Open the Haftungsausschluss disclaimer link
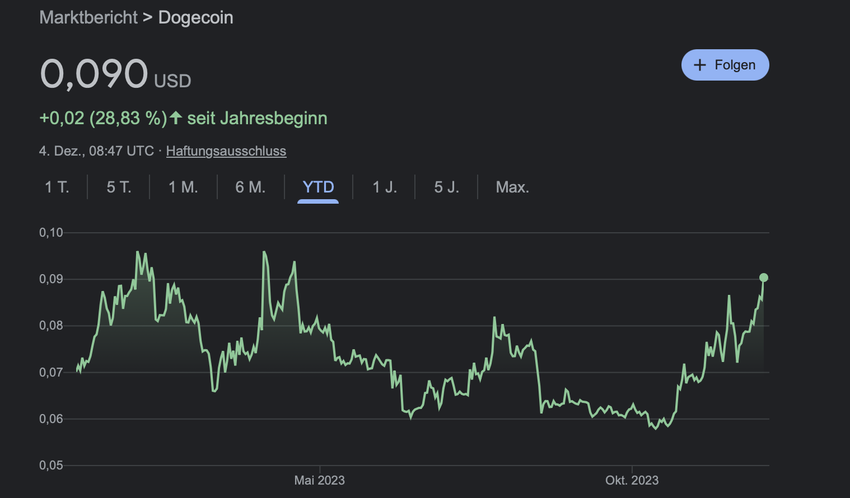850x498 pixels. [x=226, y=151]
